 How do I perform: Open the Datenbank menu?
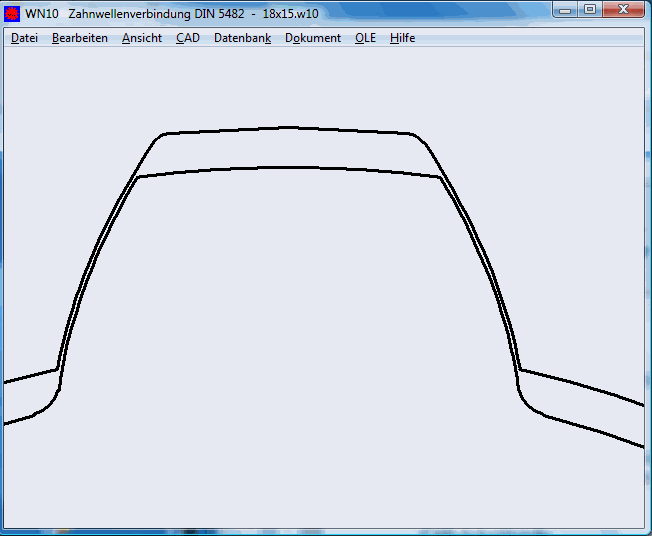pos(242,38)
